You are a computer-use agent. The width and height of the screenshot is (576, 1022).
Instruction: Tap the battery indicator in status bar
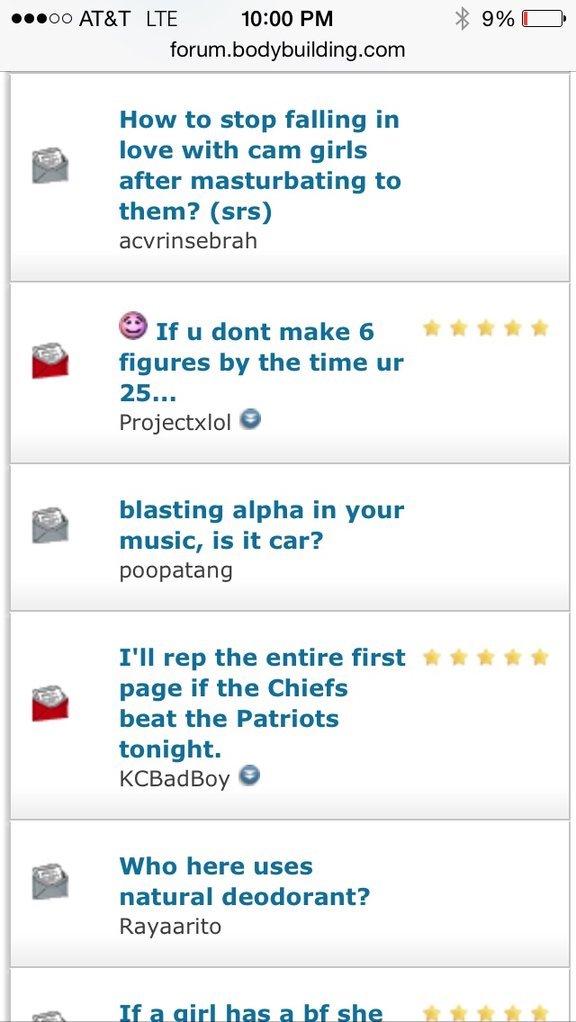click(543, 18)
